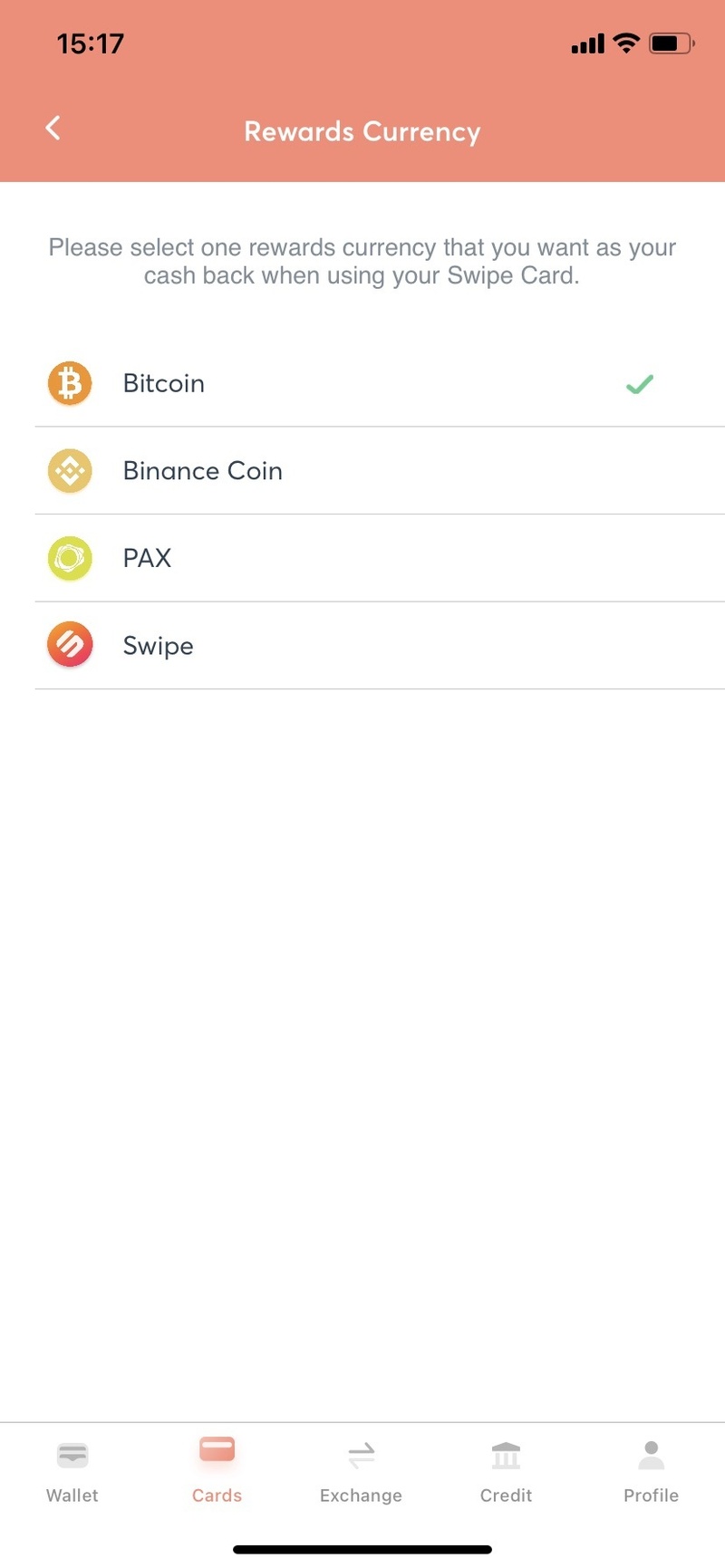Image resolution: width=725 pixels, height=1568 pixels.
Task: Choose Swipe as rewards currency
Action: pos(380,645)
